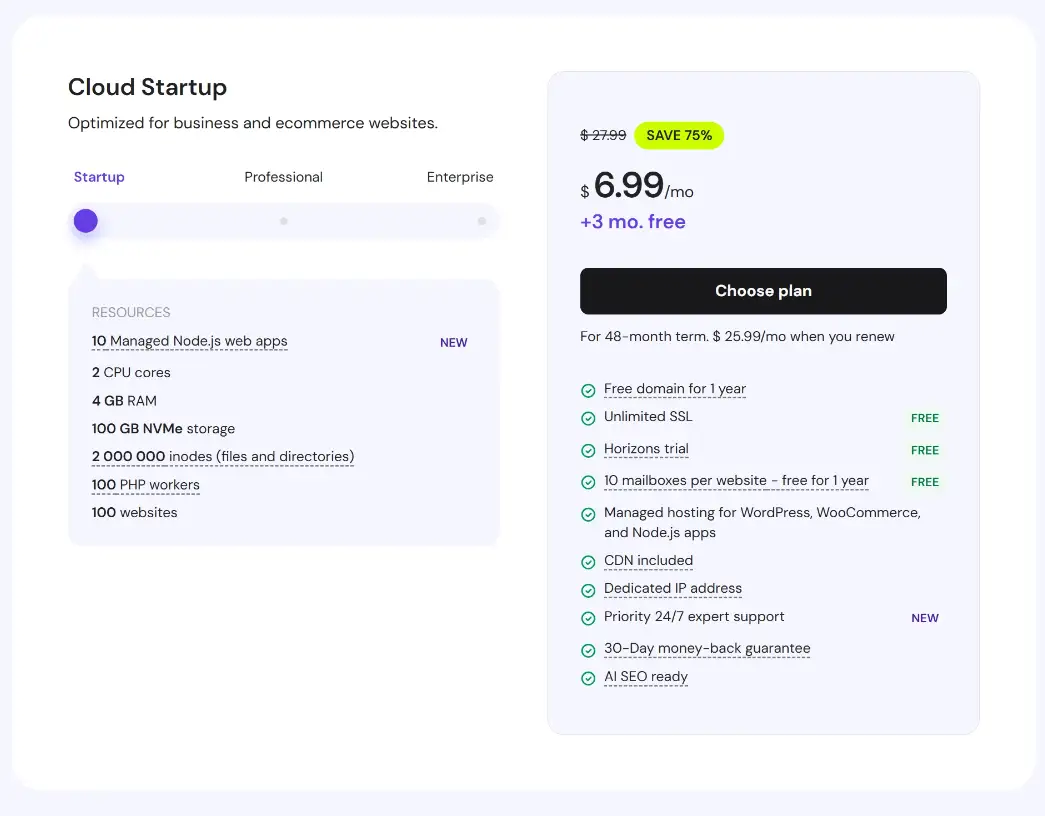
Task: Click the checkmark icon next to CDN included
Action: [x=588, y=562]
